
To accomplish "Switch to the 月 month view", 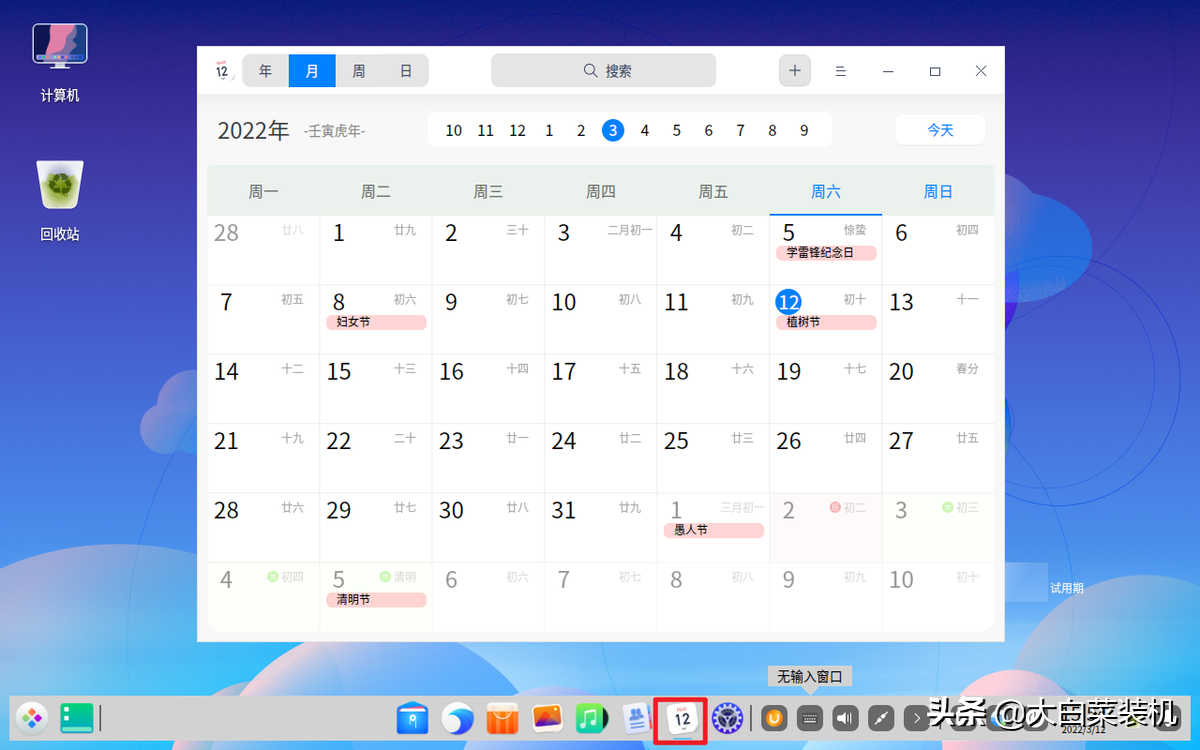I will 312,71.
